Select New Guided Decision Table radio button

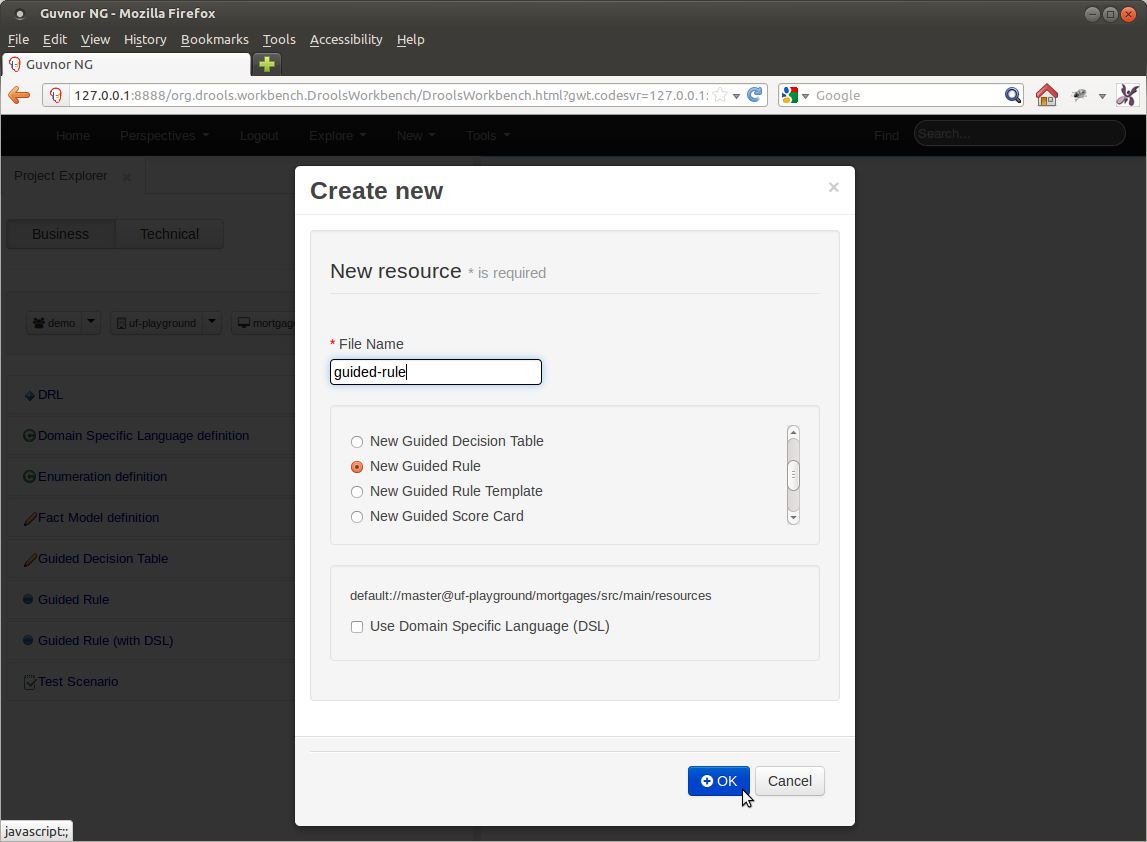tap(357, 442)
